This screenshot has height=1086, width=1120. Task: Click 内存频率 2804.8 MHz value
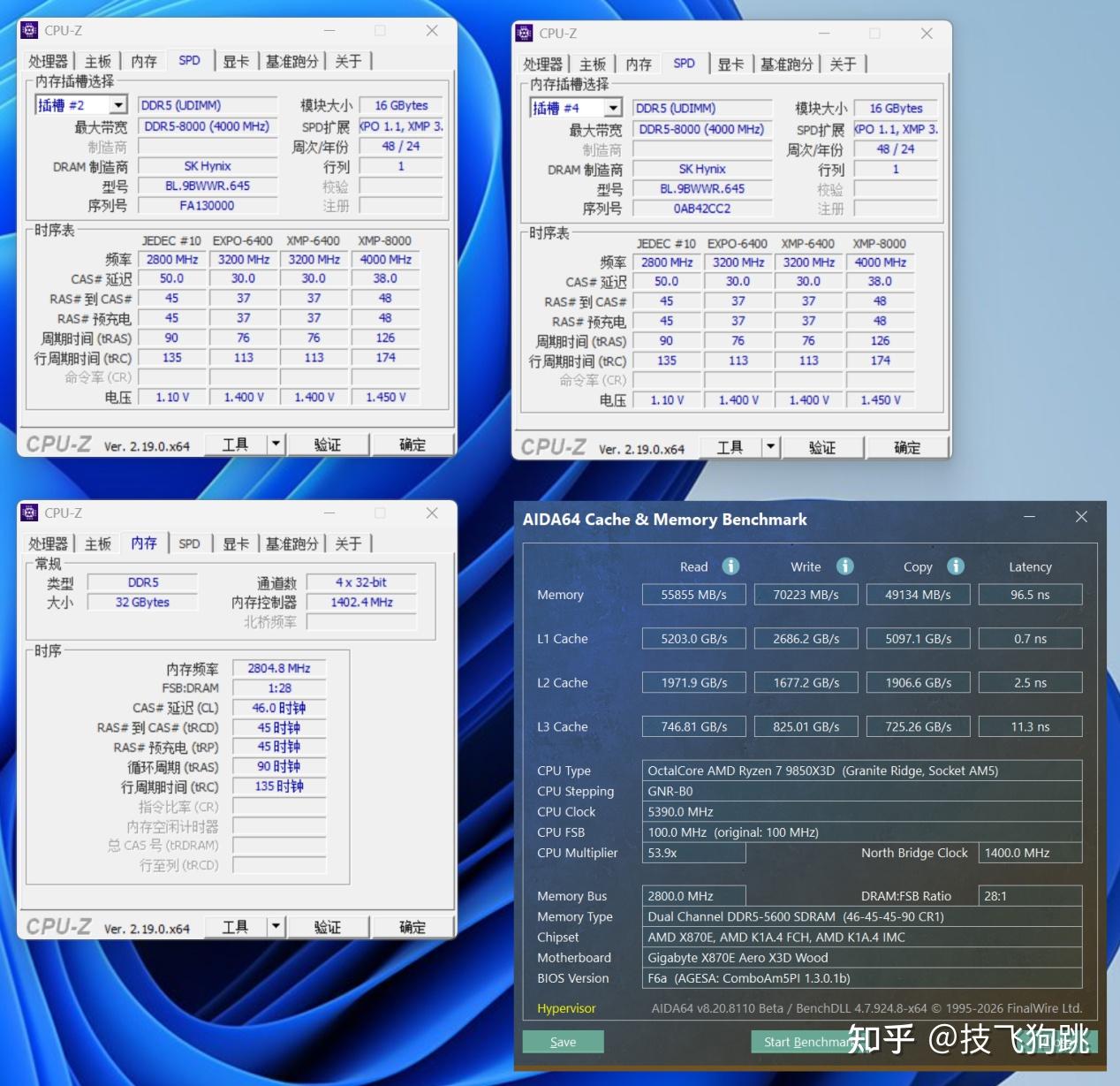(279, 668)
